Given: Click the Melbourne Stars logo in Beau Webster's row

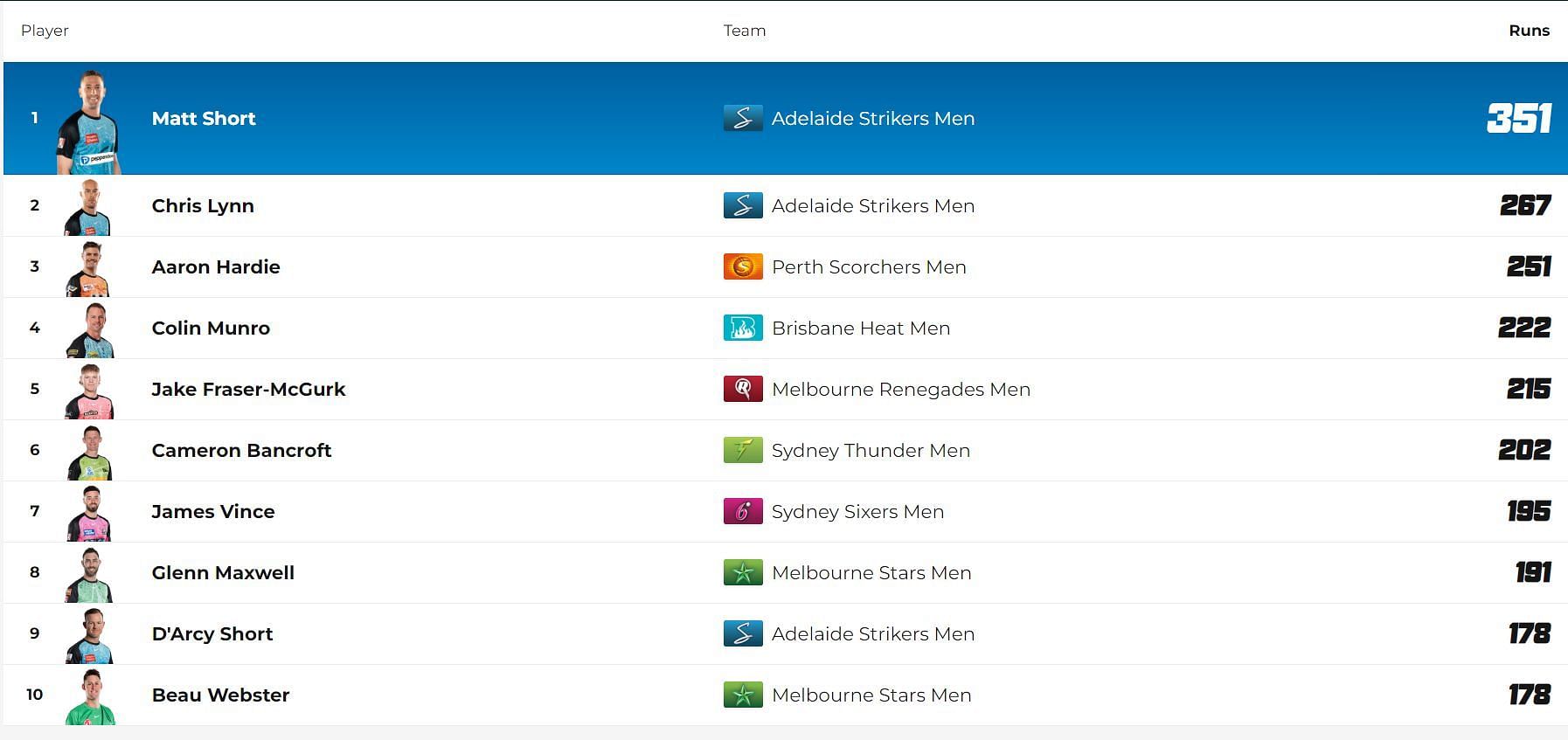Looking at the screenshot, I should pyautogui.click(x=743, y=695).
